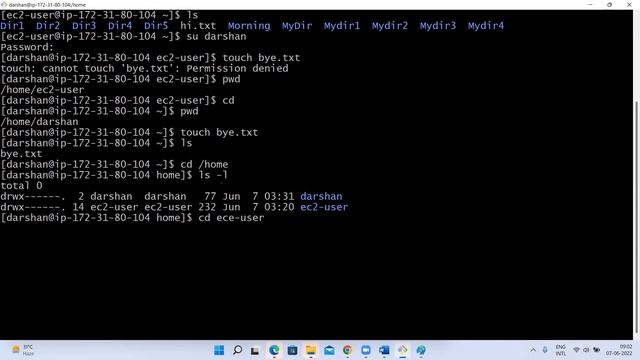Click the teal globe icon after active app
Image resolution: width=640 pixels, height=360 pixels.
(x=421, y=350)
